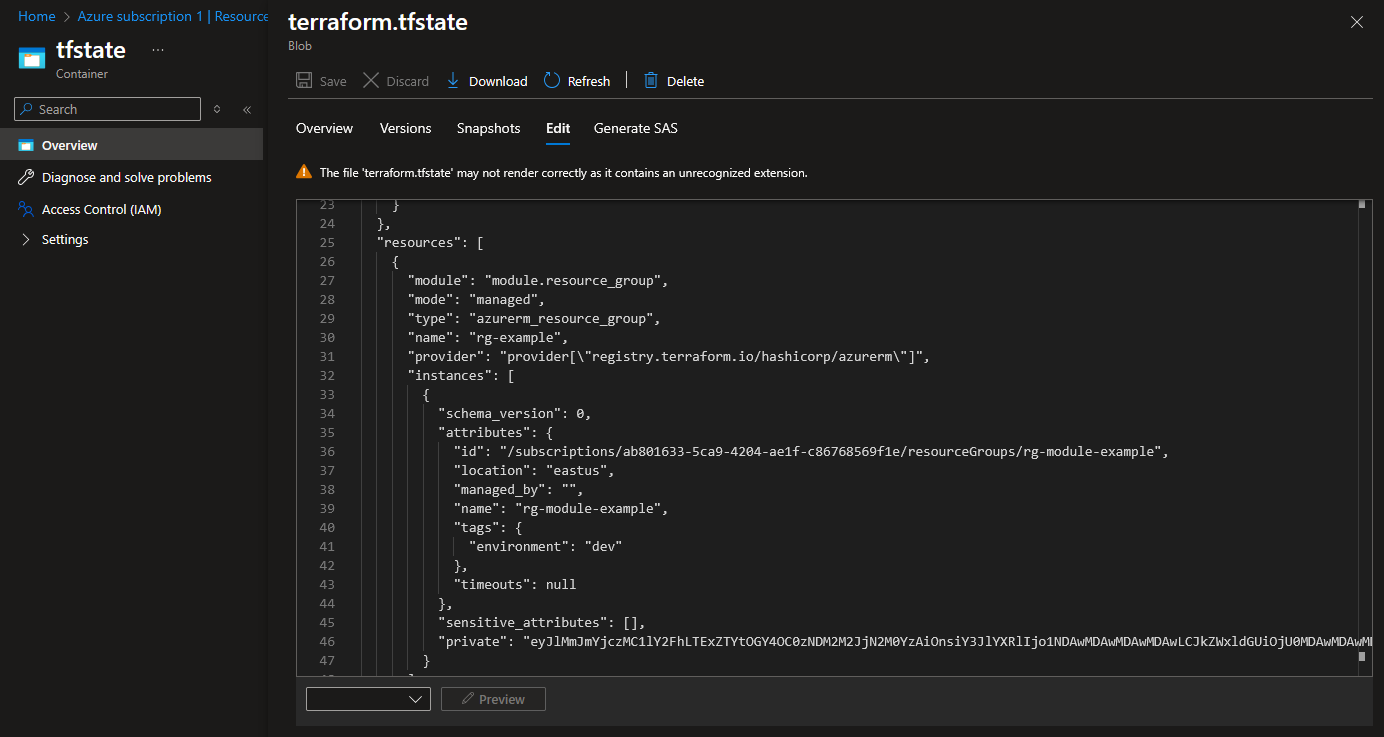Click the Discard button
Image resolution: width=1384 pixels, height=737 pixels.
coord(396,81)
